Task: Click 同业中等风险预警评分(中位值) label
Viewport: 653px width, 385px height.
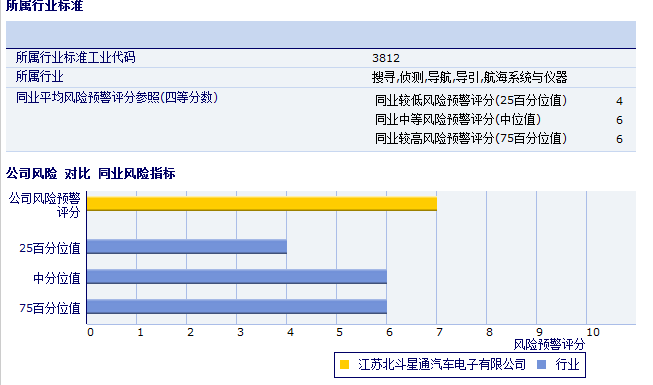Action: [458, 120]
